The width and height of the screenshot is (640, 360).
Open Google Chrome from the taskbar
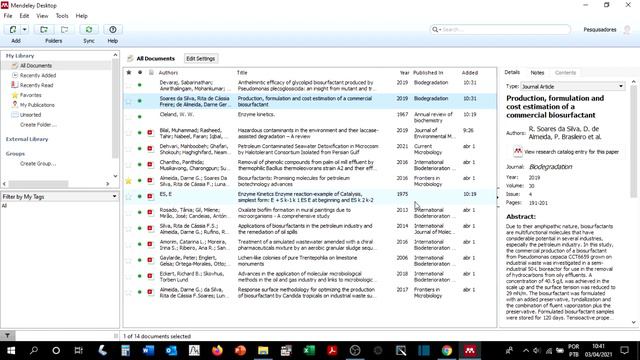pyautogui.click(x=447, y=351)
